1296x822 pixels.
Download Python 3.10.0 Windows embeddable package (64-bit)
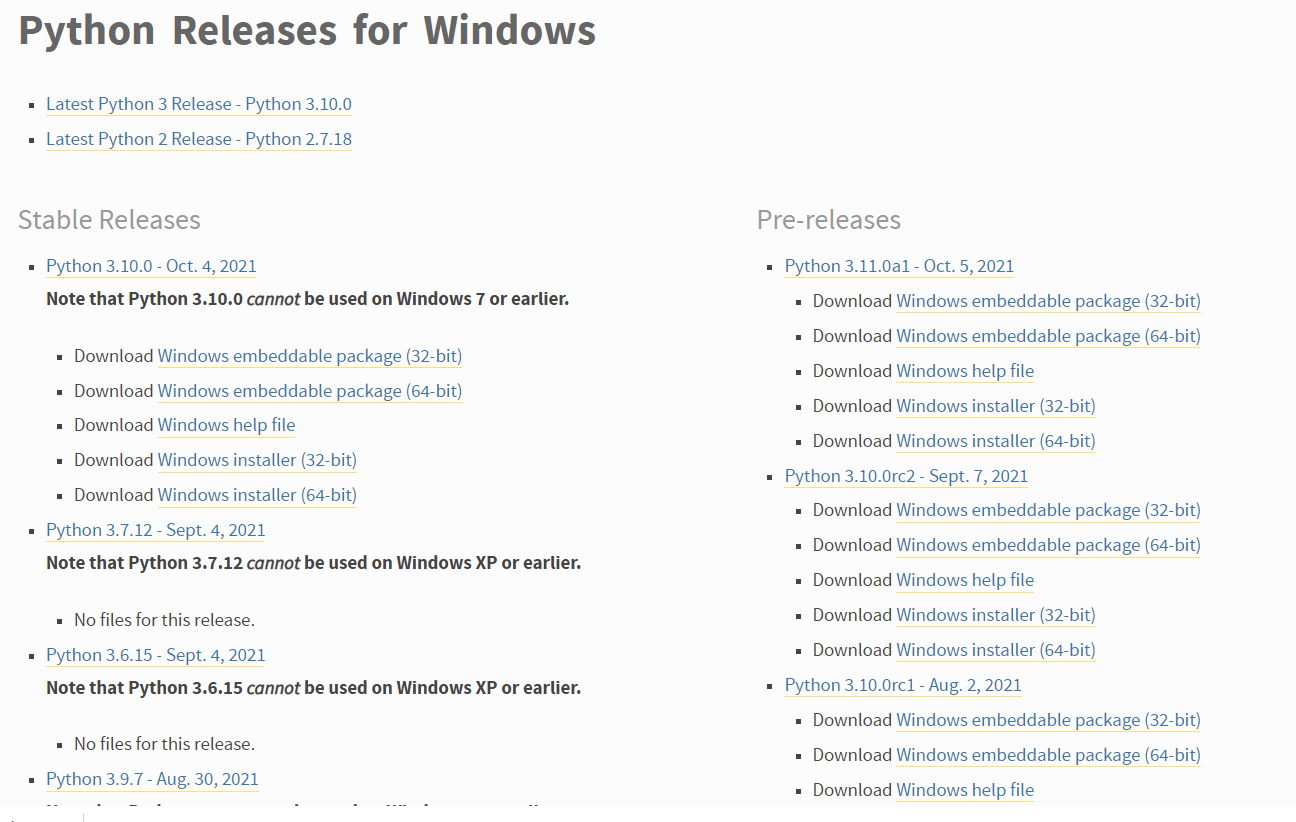click(310, 391)
